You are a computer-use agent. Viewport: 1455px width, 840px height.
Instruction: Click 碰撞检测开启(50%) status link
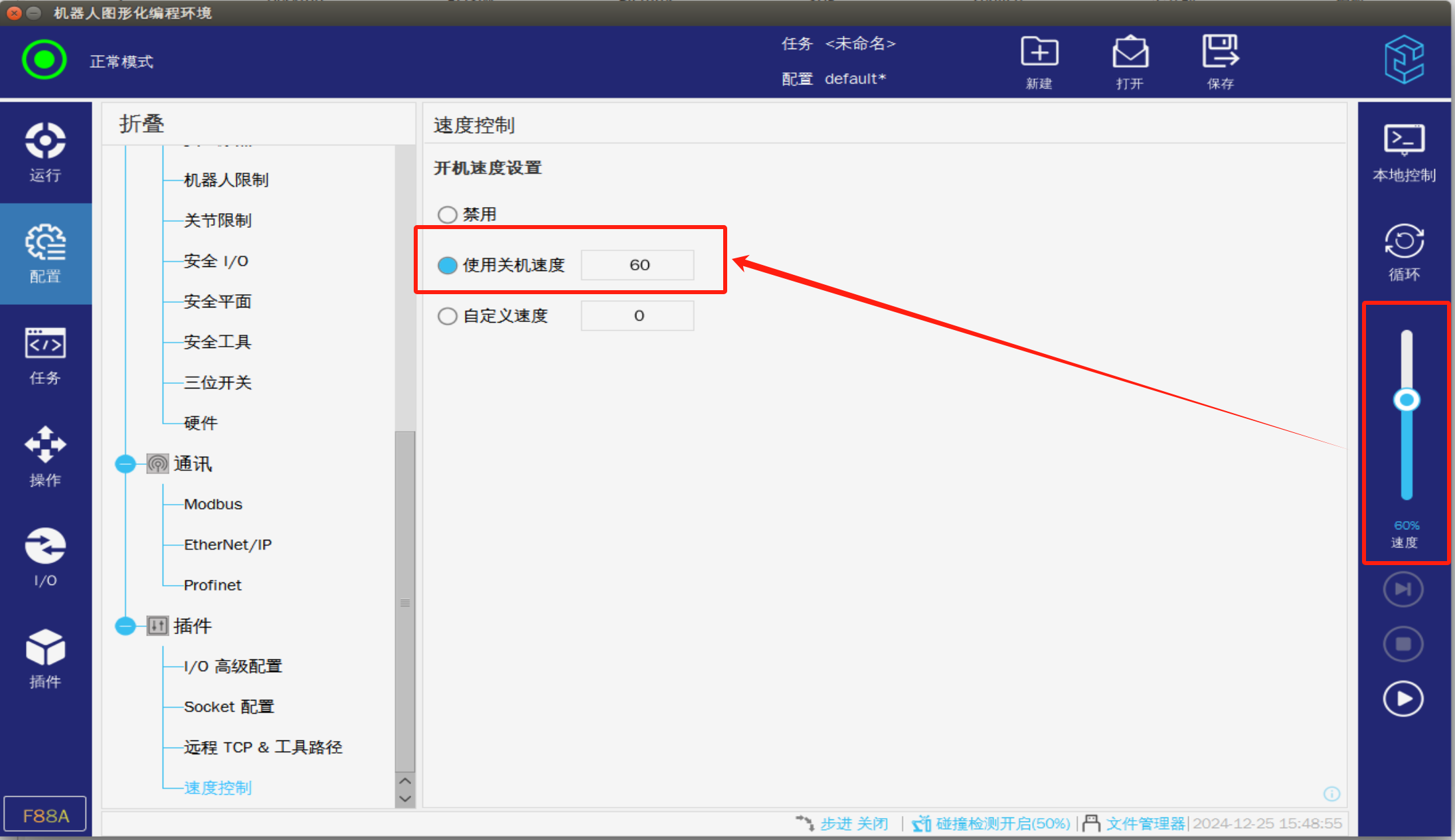coord(1003,823)
